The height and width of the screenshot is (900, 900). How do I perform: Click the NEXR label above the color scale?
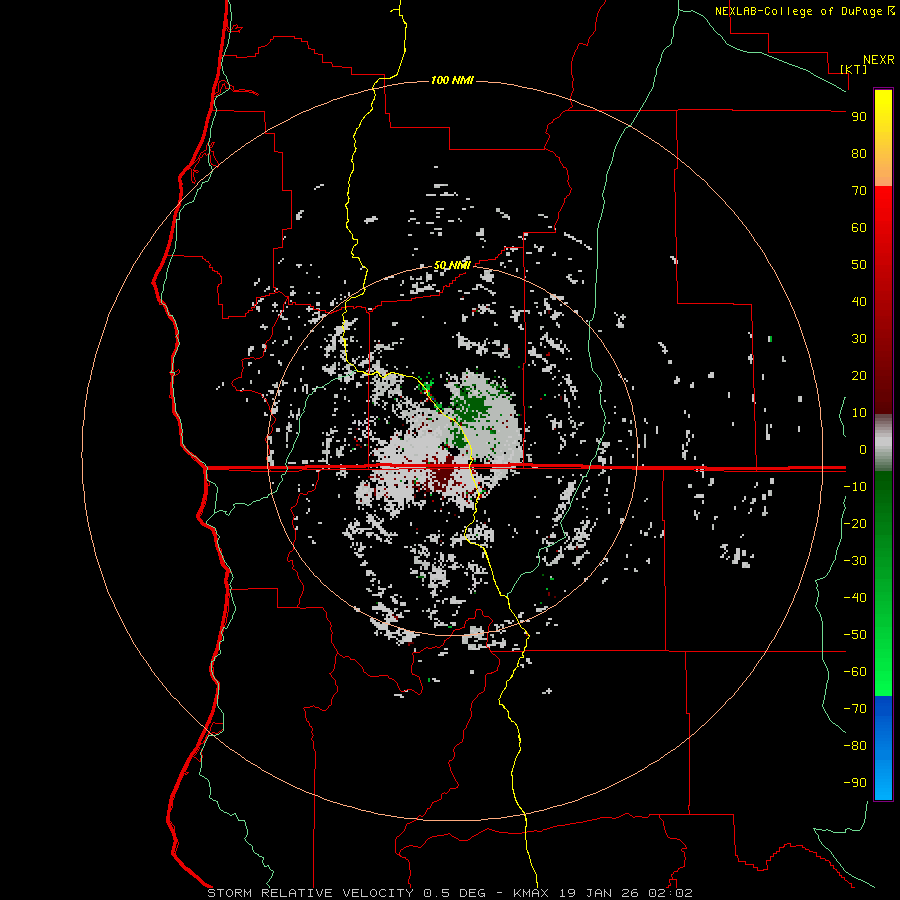coord(879,60)
